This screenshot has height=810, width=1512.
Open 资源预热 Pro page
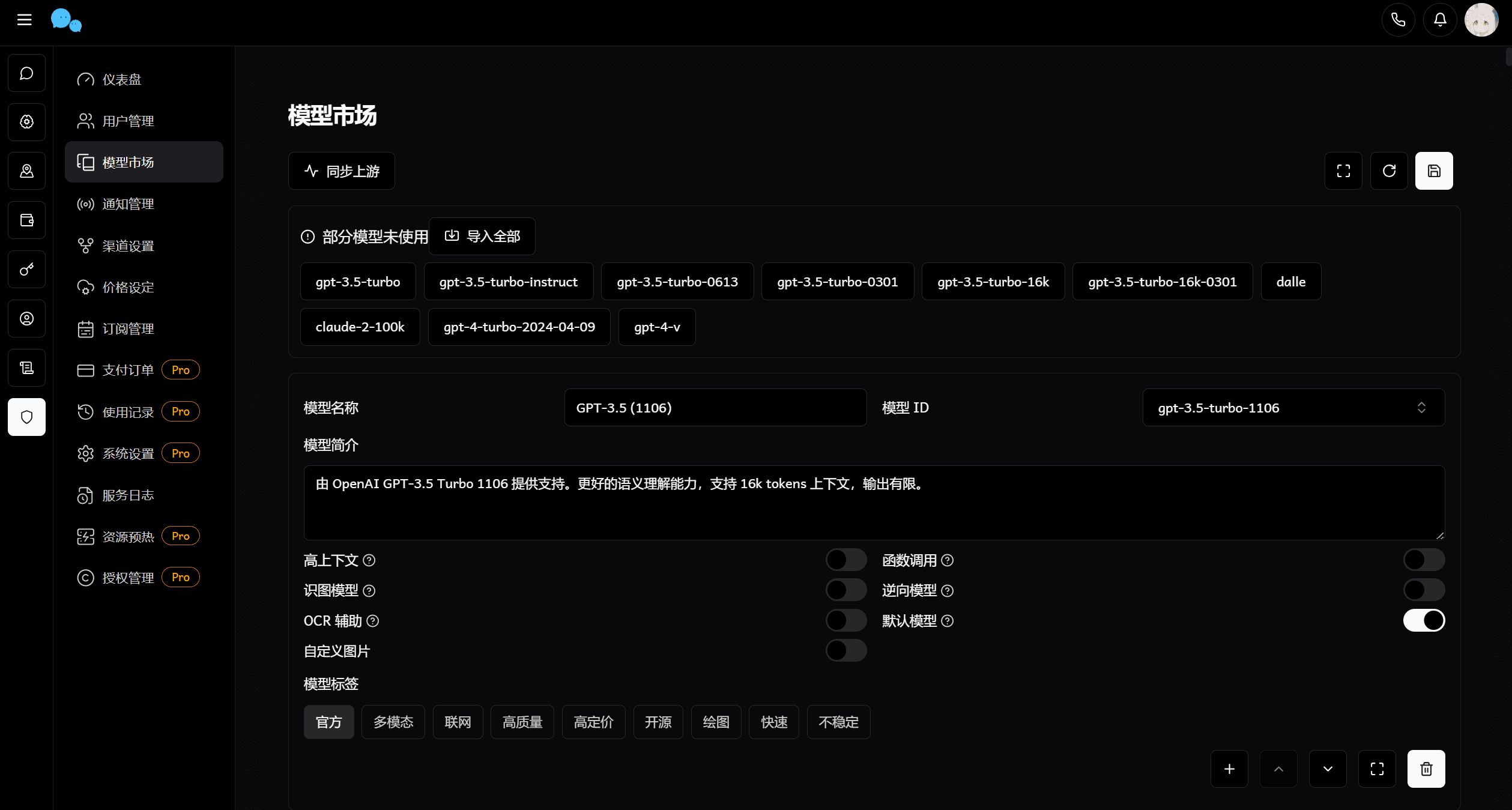tap(144, 536)
